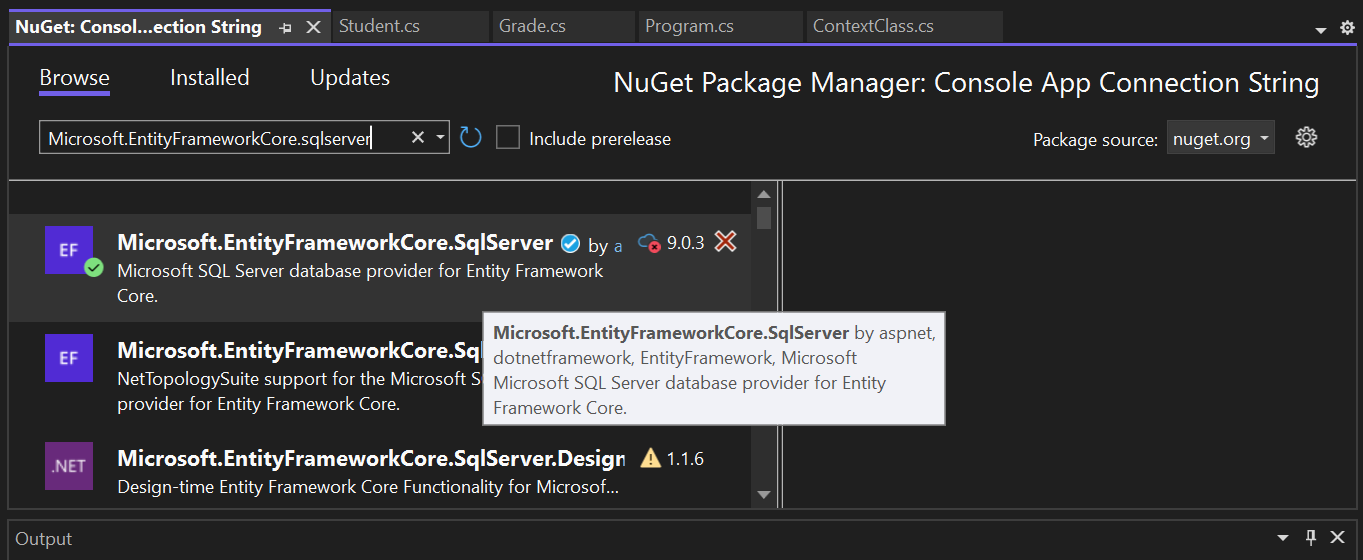Click the scroll down arrow of package list

(764, 494)
